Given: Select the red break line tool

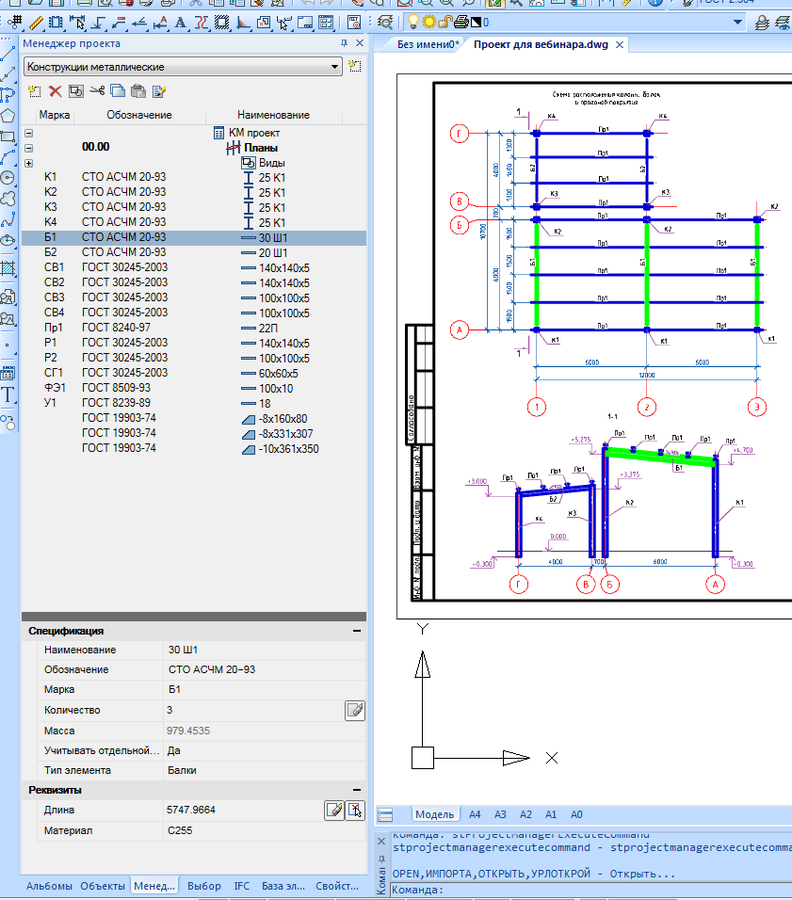Looking at the screenshot, I should (x=201, y=22).
